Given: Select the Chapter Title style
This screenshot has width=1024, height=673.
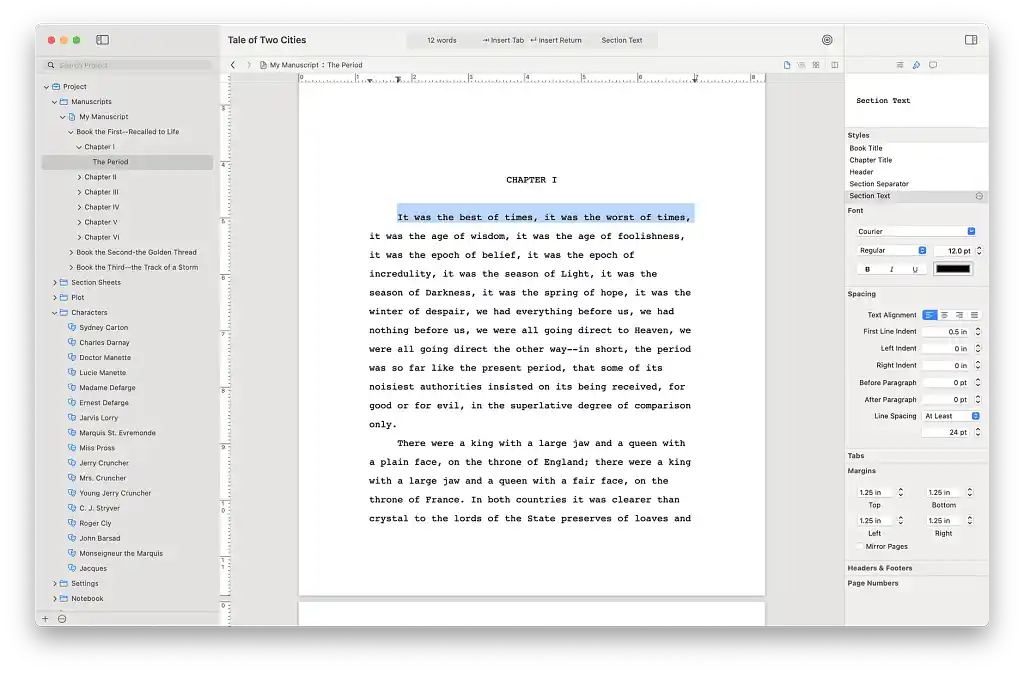Looking at the screenshot, I should tap(871, 160).
